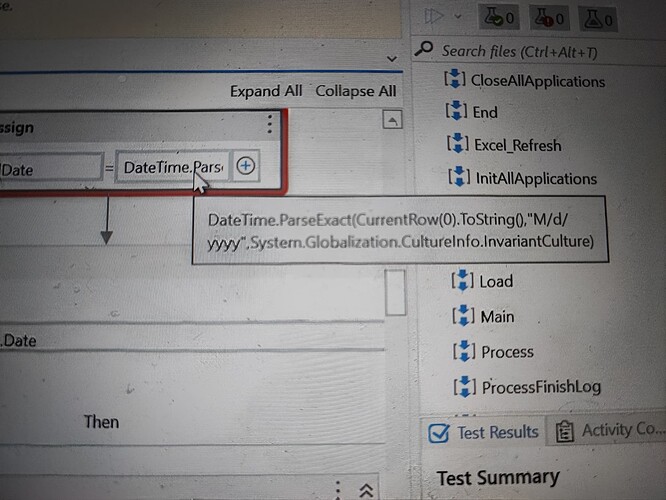Click the Test Summary heading

pos(498,477)
